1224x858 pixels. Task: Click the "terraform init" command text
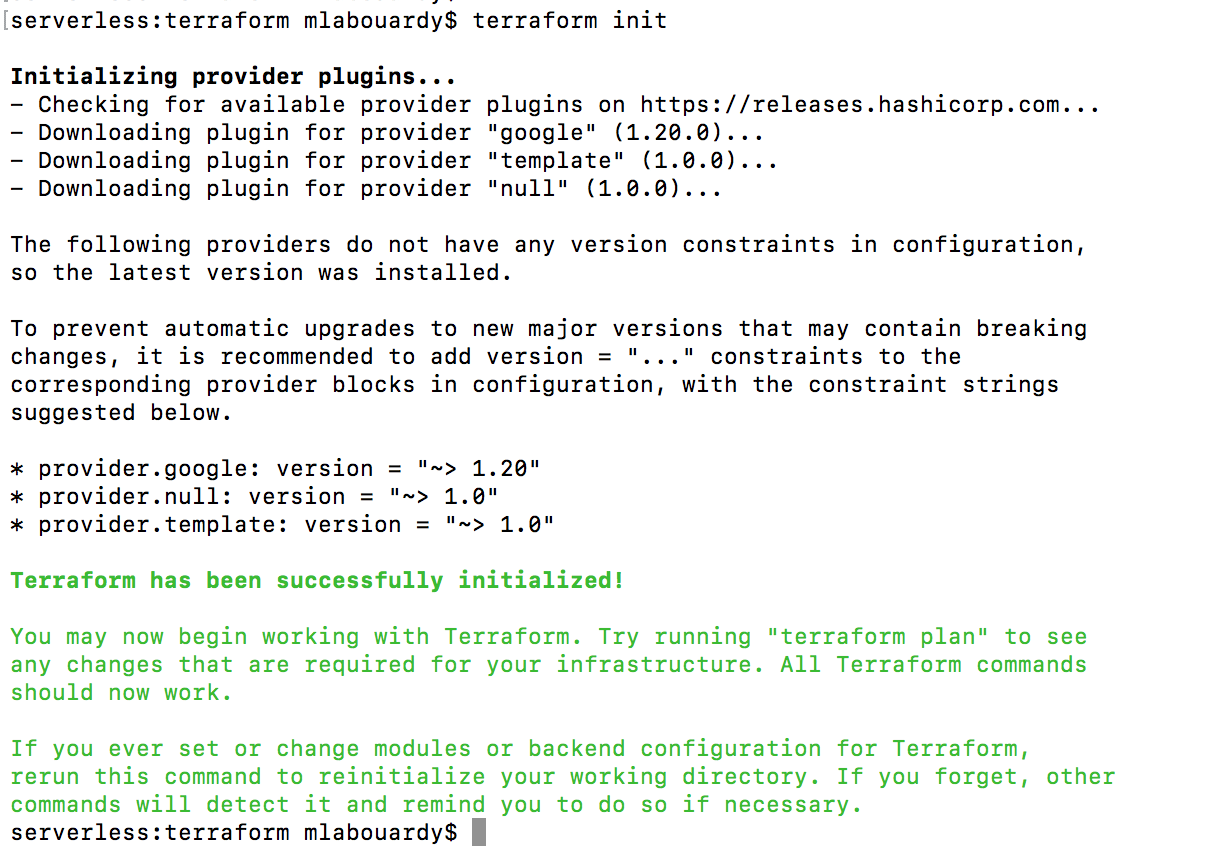(x=570, y=21)
